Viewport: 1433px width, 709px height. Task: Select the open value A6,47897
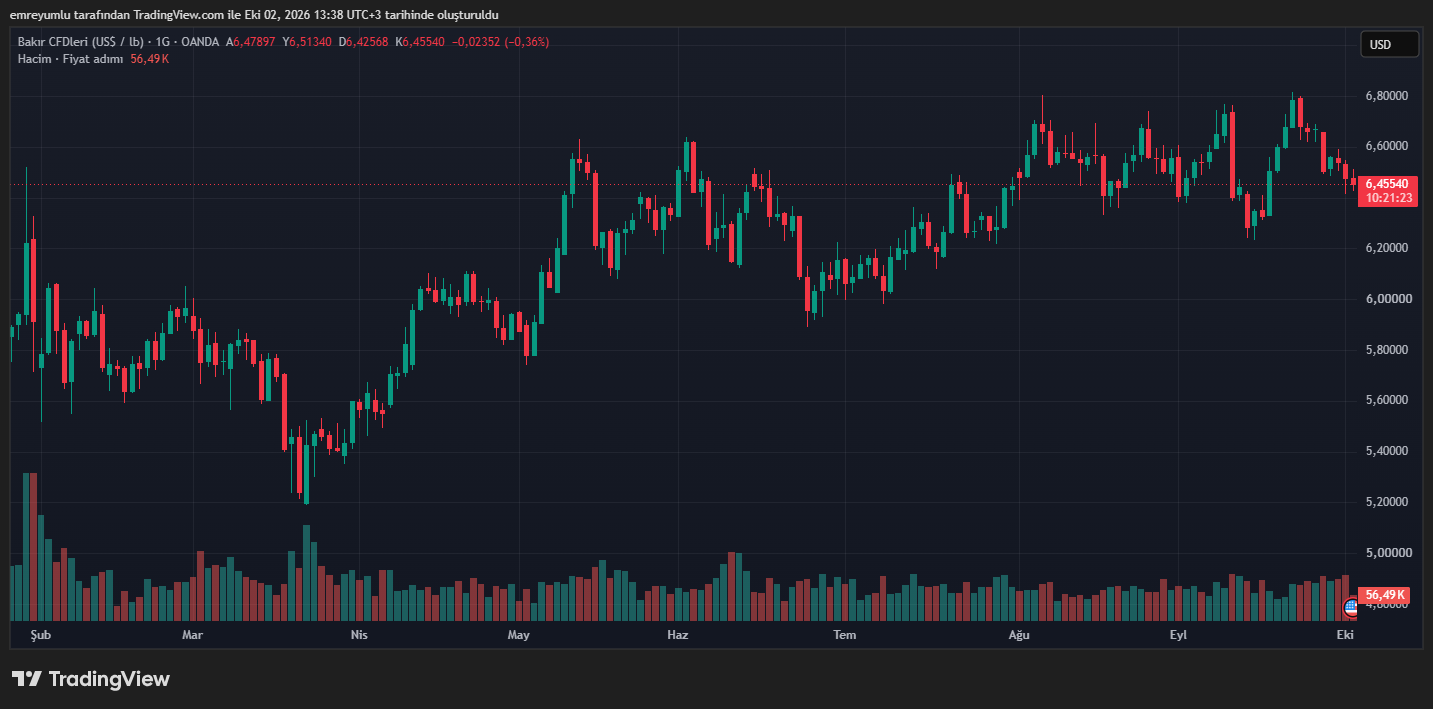(251, 42)
